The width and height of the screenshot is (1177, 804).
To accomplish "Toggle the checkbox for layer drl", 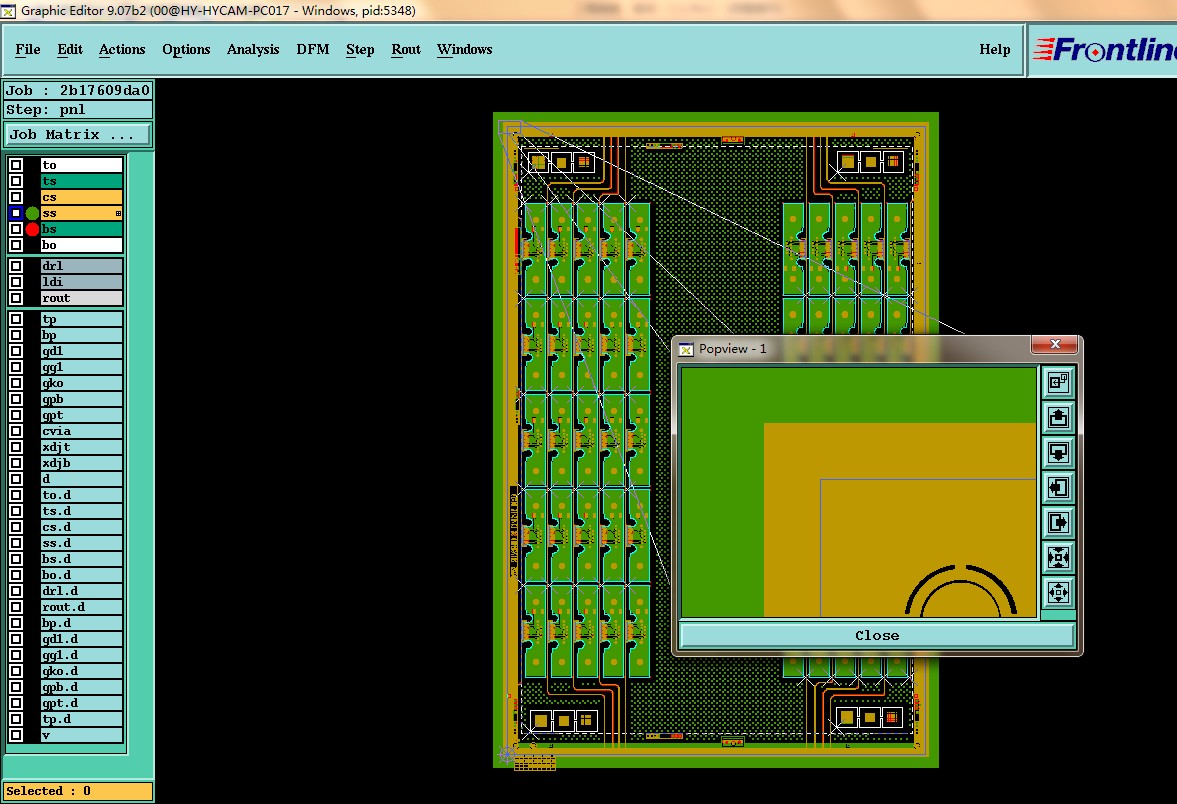I will pyautogui.click(x=16, y=266).
